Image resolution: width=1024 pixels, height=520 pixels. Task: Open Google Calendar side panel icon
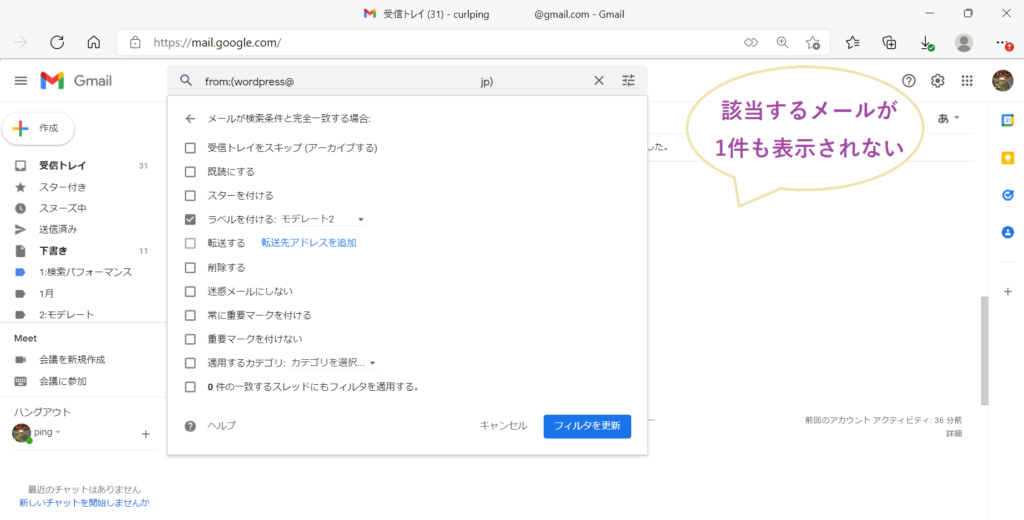click(x=1008, y=120)
